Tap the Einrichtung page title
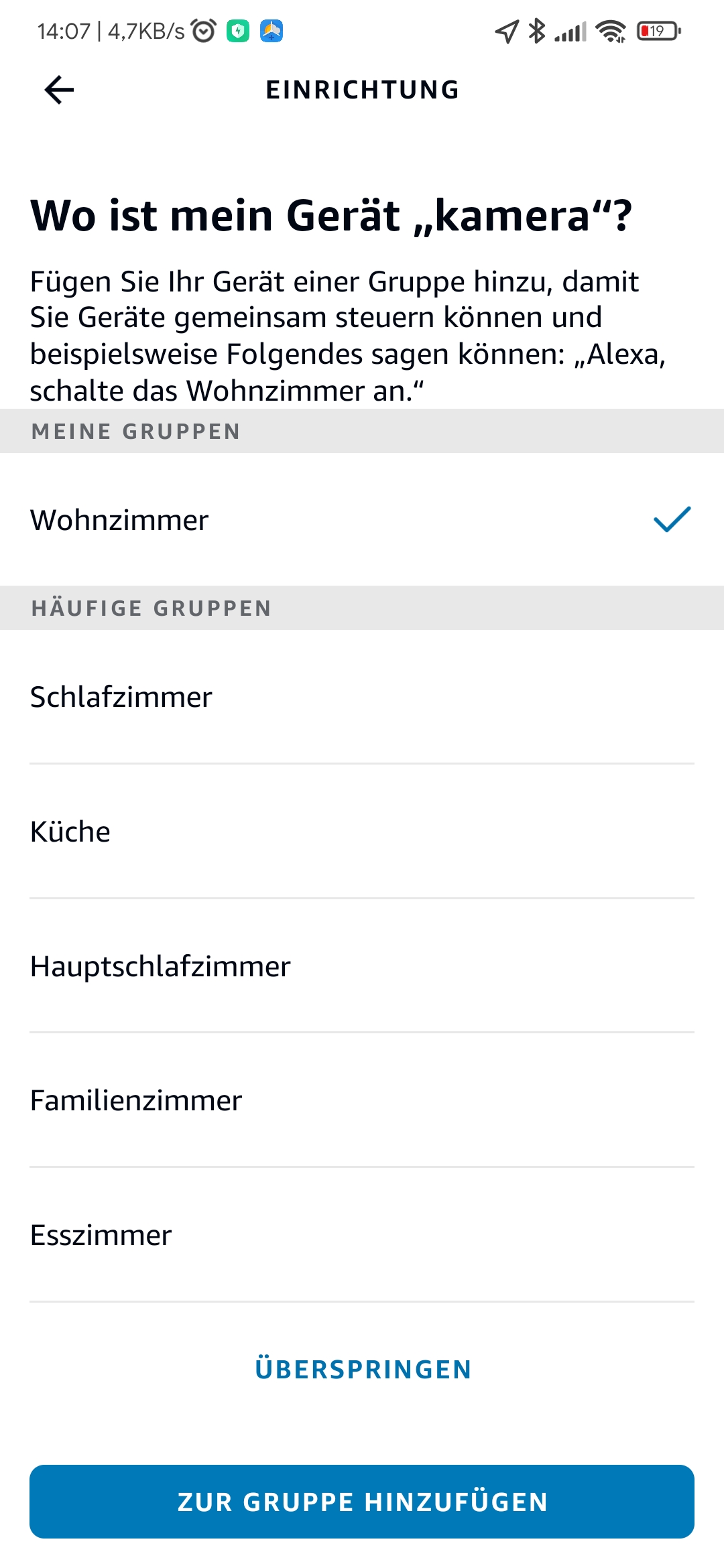The width and height of the screenshot is (724, 1568). (362, 90)
